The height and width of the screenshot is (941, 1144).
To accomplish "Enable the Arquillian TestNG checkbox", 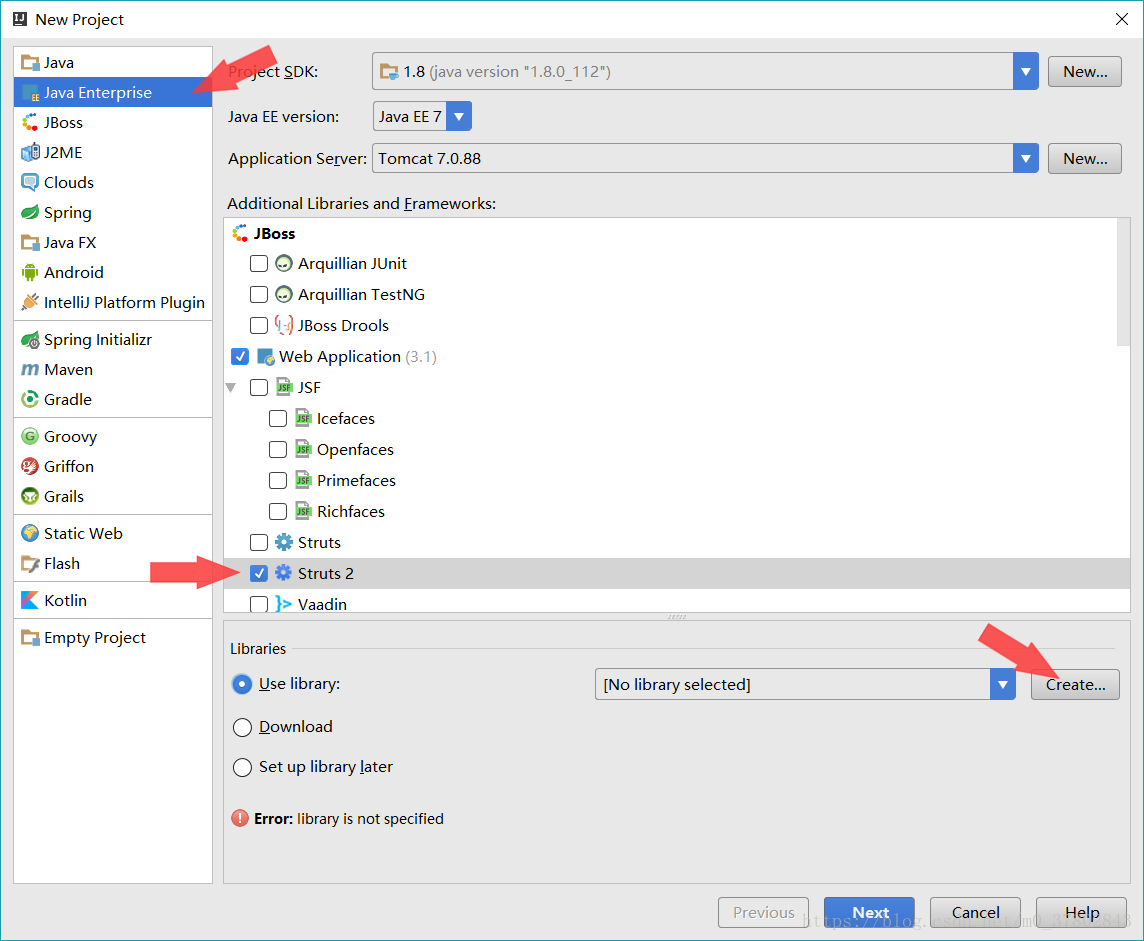I will tap(259, 294).
